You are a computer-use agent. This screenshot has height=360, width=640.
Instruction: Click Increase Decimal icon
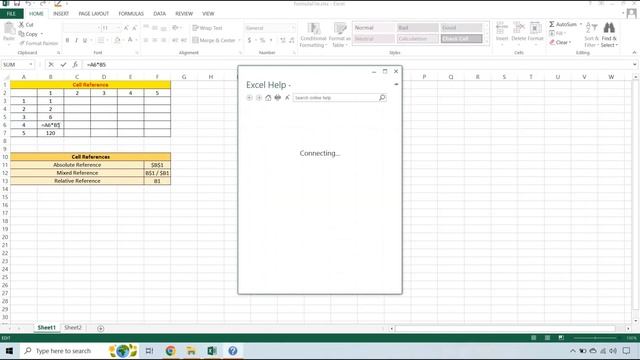(x=282, y=40)
